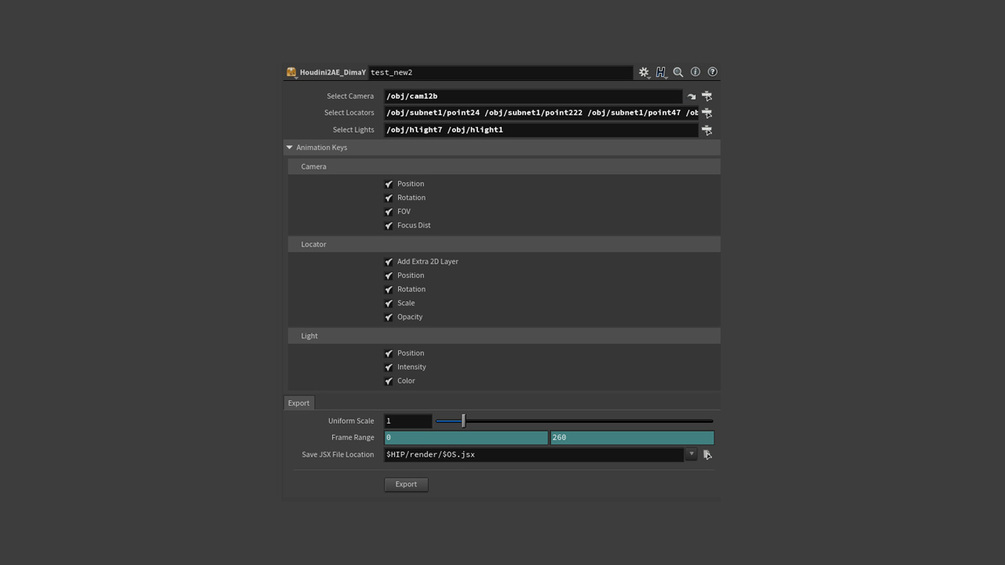Click the Camera section header
Screen dimensions: 1005x565
coord(504,167)
